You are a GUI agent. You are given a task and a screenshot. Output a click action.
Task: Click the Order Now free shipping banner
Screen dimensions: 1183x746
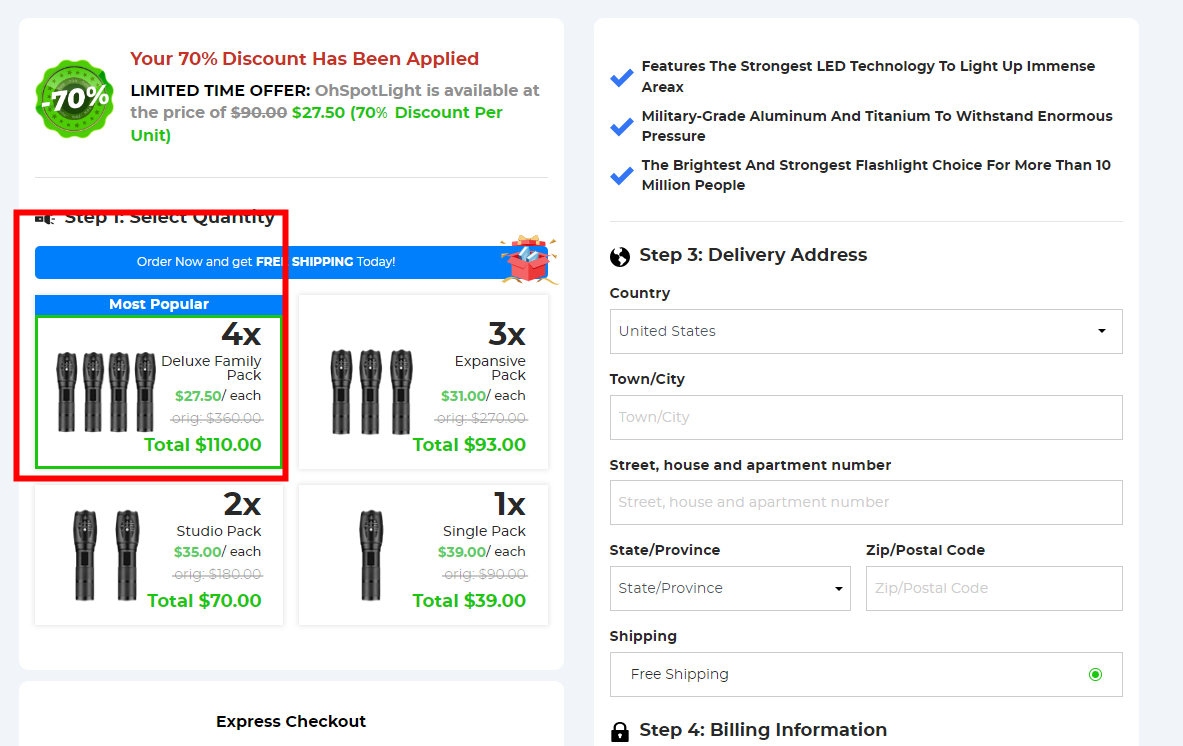(267, 262)
